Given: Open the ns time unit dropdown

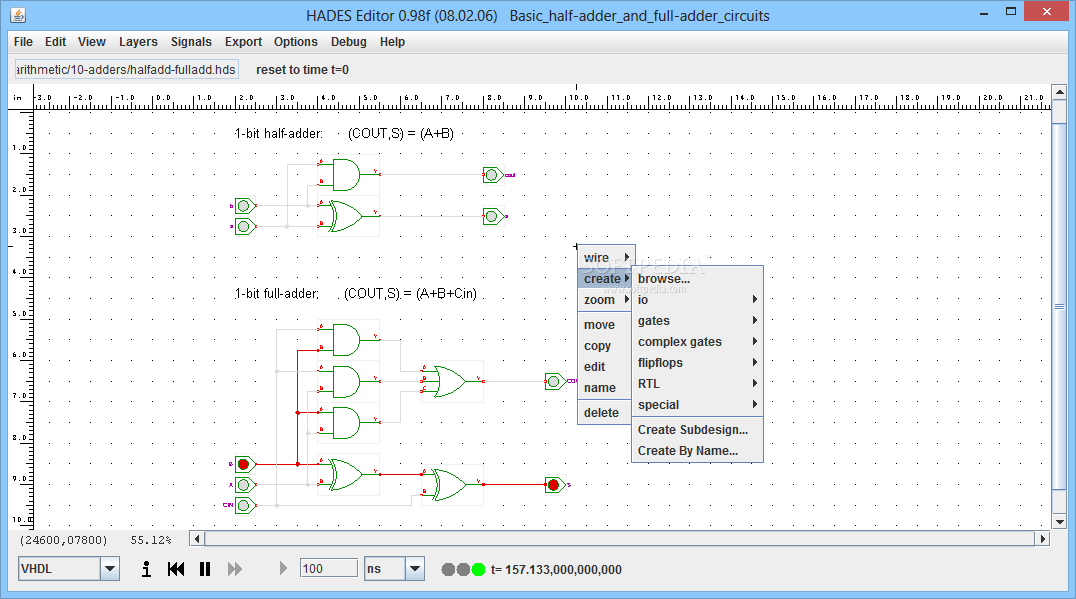Looking at the screenshot, I should pos(414,569).
